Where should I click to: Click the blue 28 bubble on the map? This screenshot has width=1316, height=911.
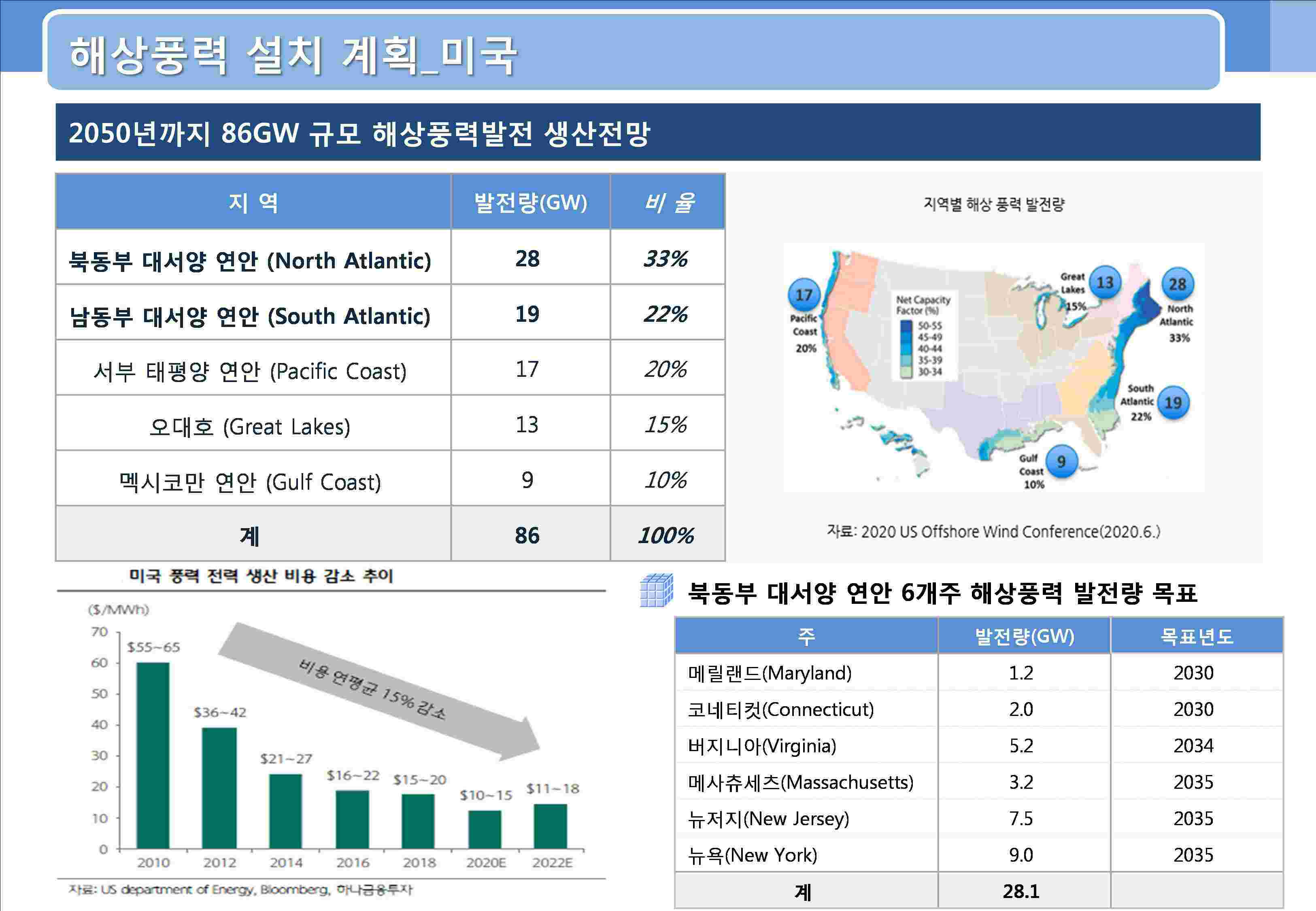pyautogui.click(x=1178, y=284)
